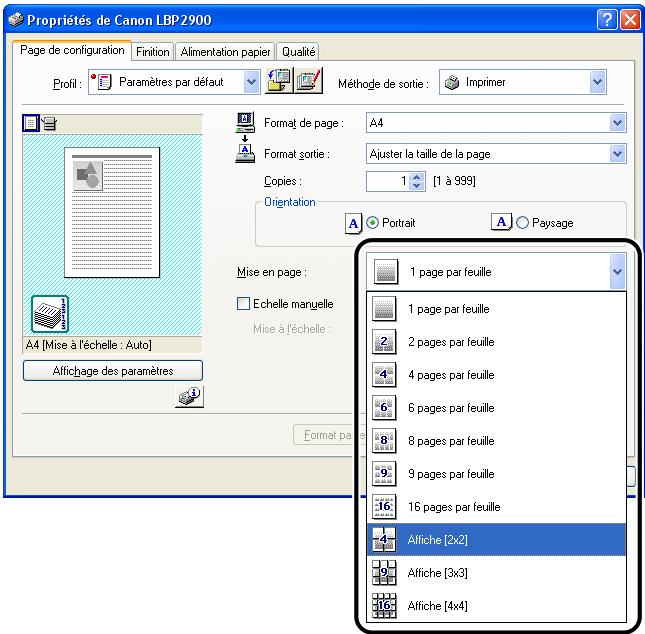Click the icon beside Affiche [3x3]
The image size is (645, 634).
pos(384,572)
